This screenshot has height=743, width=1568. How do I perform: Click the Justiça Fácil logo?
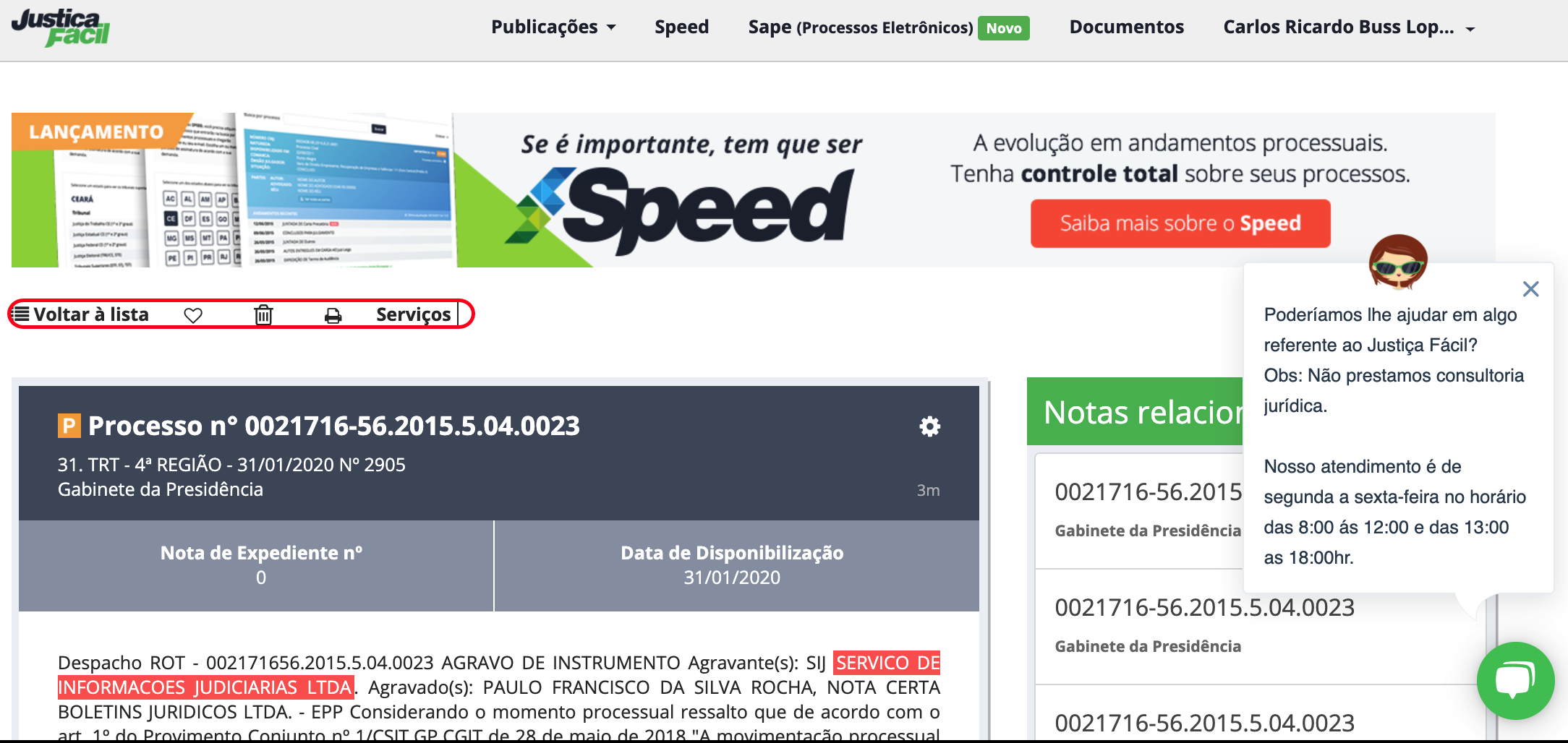point(61,27)
